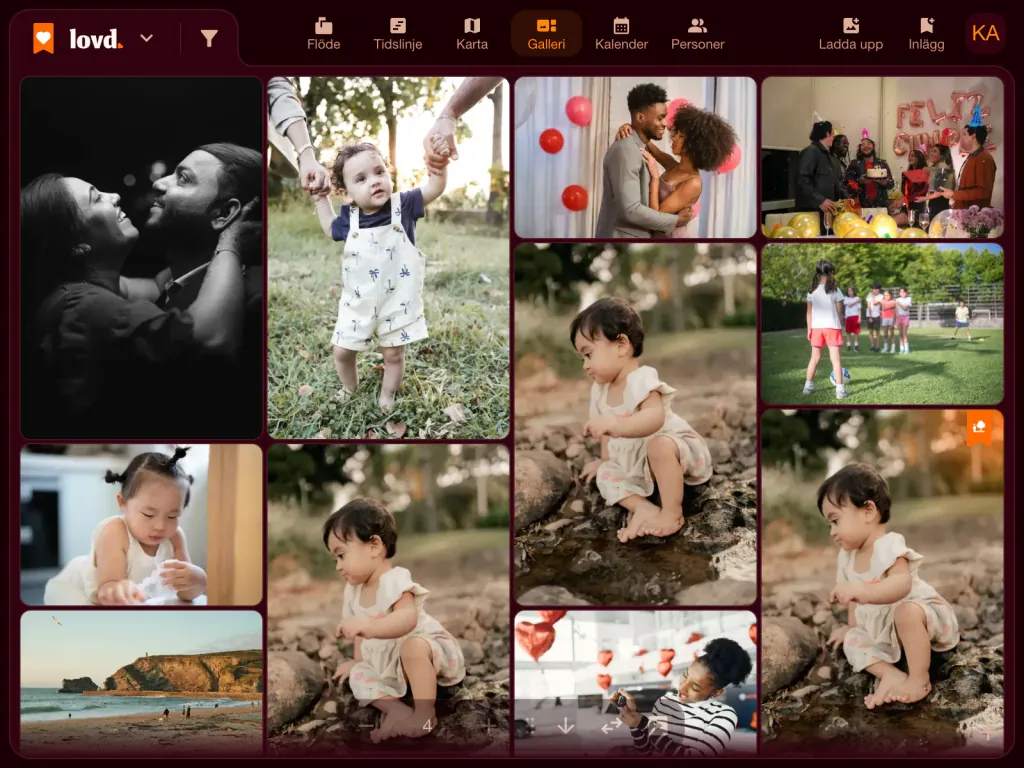This screenshot has height=768, width=1024.
Task: Increase gallery columns with the plus button
Action: (488, 726)
